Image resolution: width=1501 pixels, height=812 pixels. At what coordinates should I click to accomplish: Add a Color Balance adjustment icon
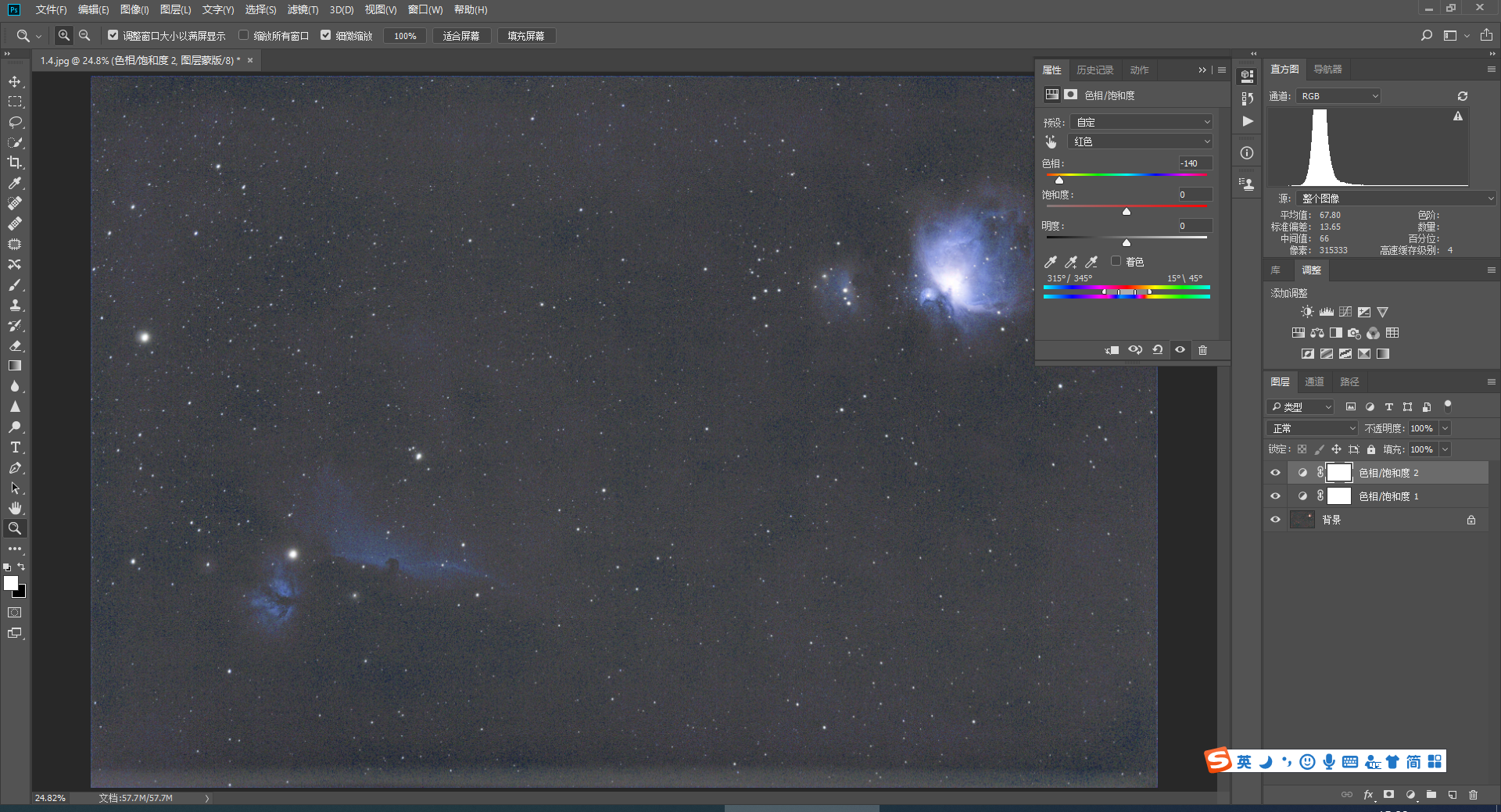(1317, 333)
